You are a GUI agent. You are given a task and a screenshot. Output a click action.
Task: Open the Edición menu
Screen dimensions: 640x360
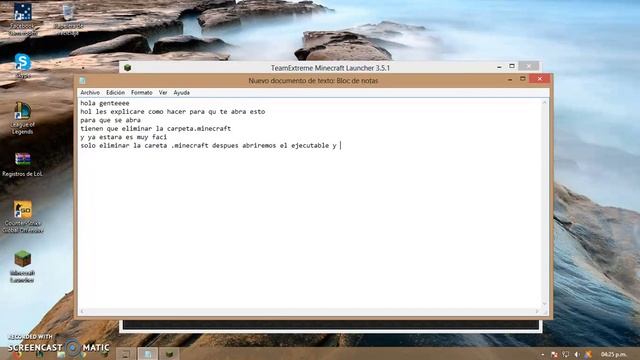(x=116, y=93)
